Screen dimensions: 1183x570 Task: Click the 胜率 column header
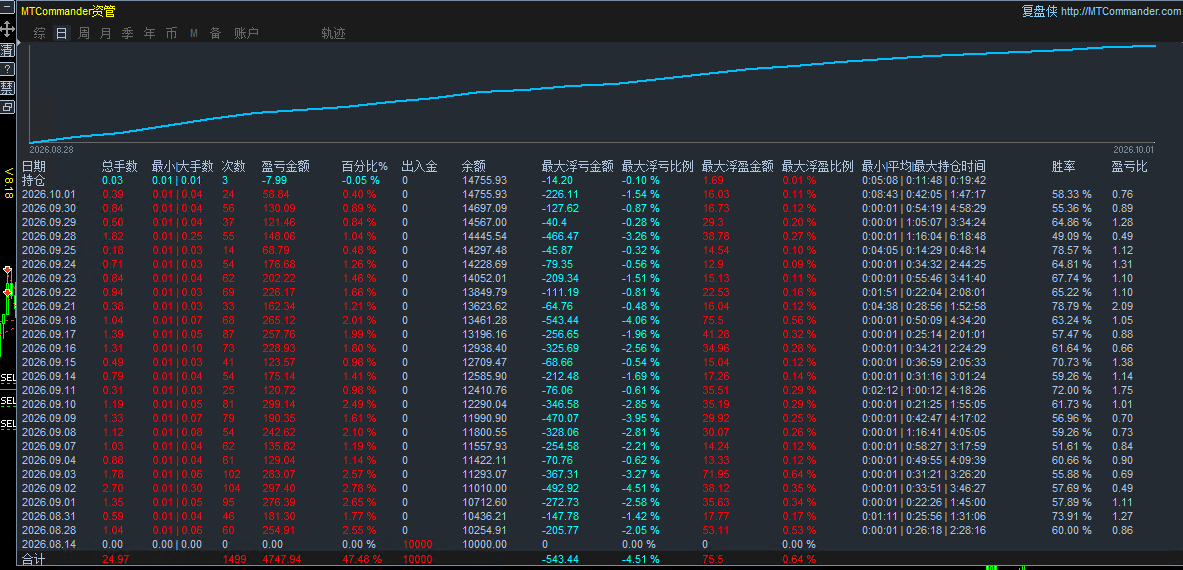pos(1064,166)
